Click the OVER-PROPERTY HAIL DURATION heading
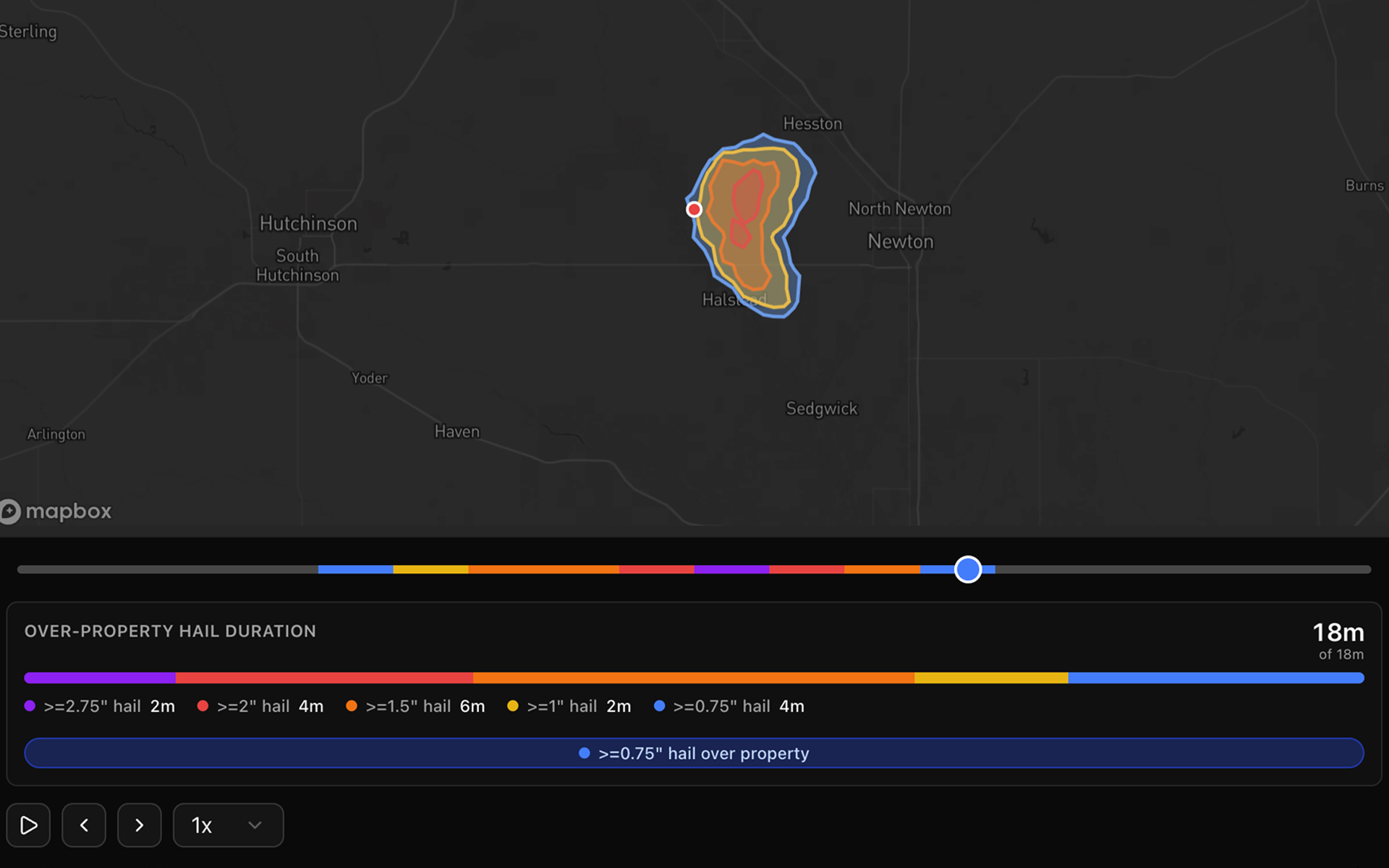 coord(170,631)
